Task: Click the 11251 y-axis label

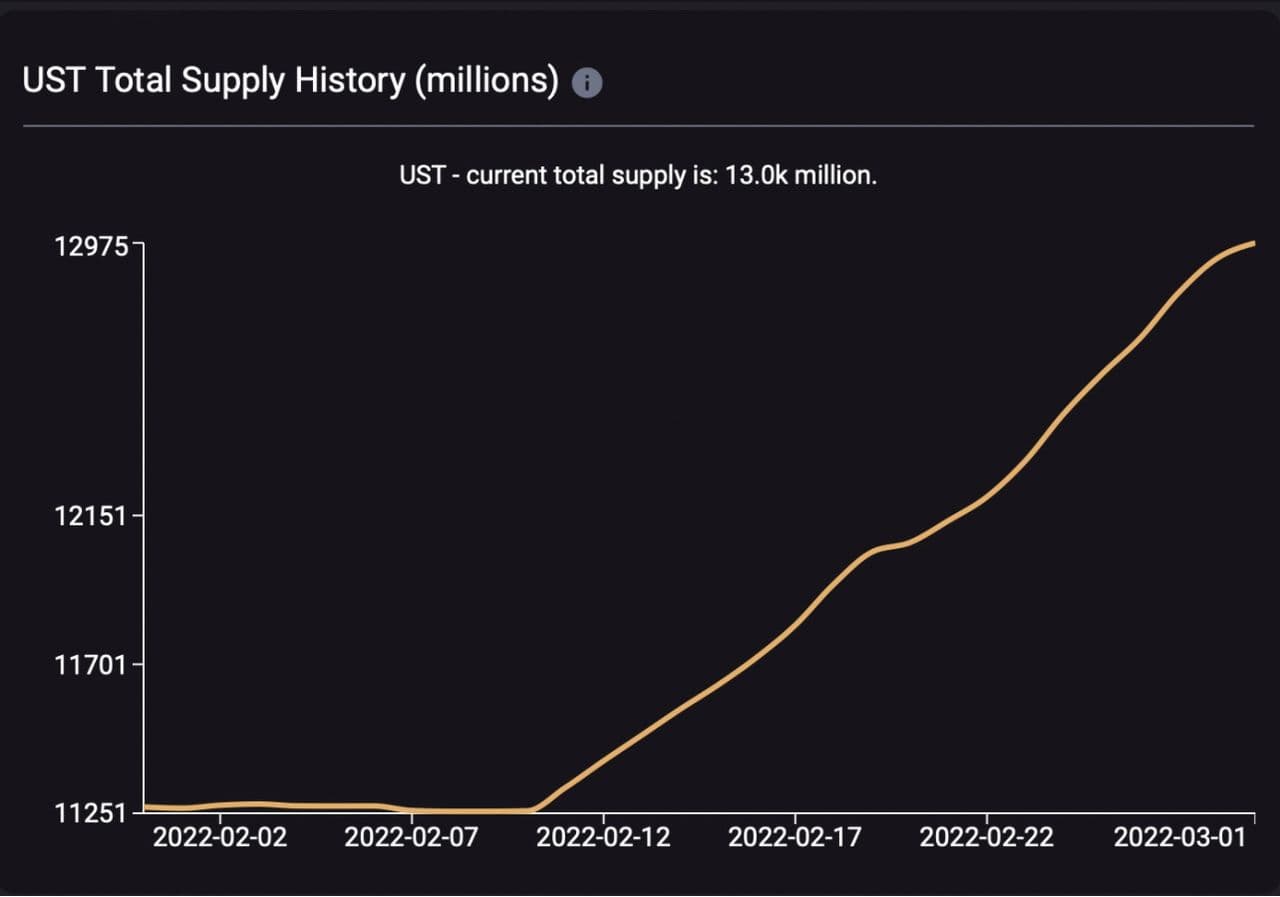Action: coord(94,812)
